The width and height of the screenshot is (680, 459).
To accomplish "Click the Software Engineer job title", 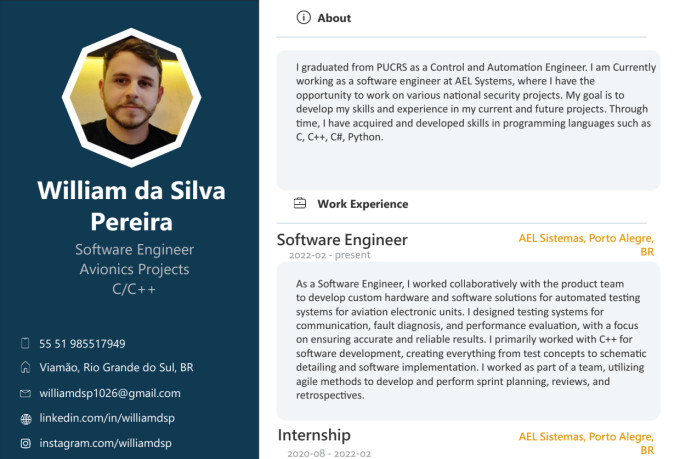I will click(342, 240).
